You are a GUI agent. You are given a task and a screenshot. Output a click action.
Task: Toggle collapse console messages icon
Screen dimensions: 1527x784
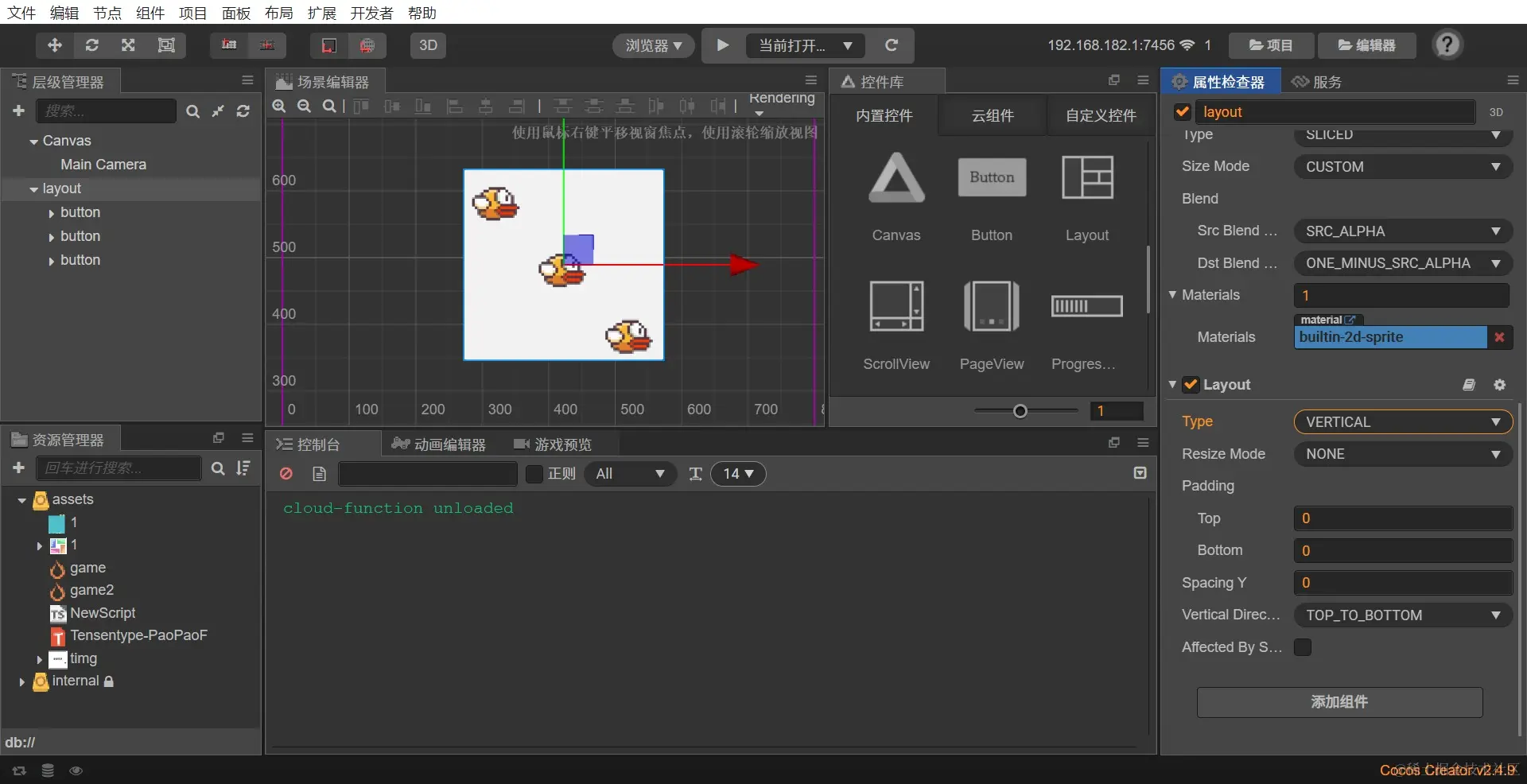tap(1140, 473)
